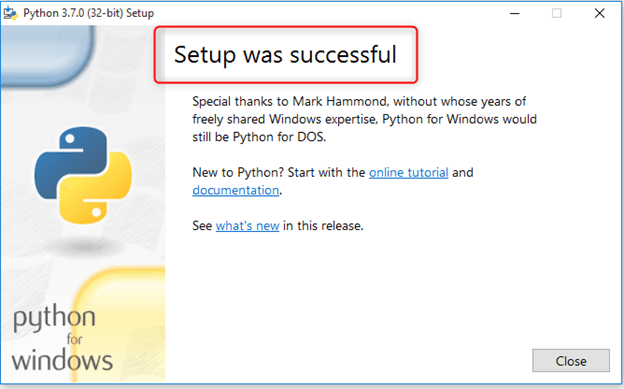Click the "python" wordmark in sidebar
Viewport: 624px width, 389px height.
[55, 319]
